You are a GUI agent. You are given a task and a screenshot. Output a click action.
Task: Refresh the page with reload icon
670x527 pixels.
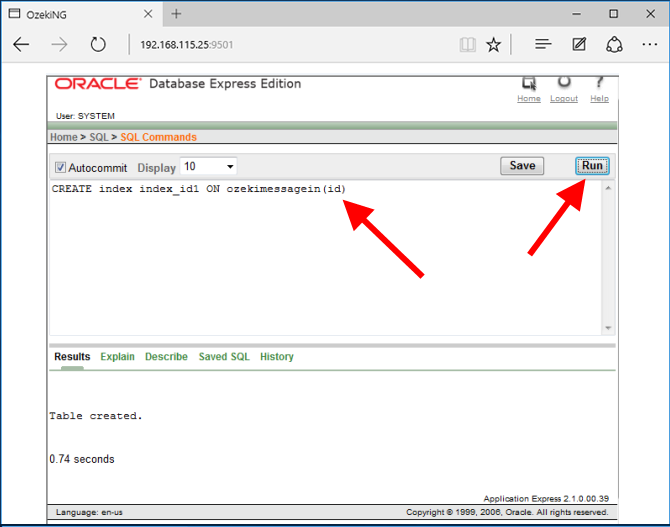[98, 45]
